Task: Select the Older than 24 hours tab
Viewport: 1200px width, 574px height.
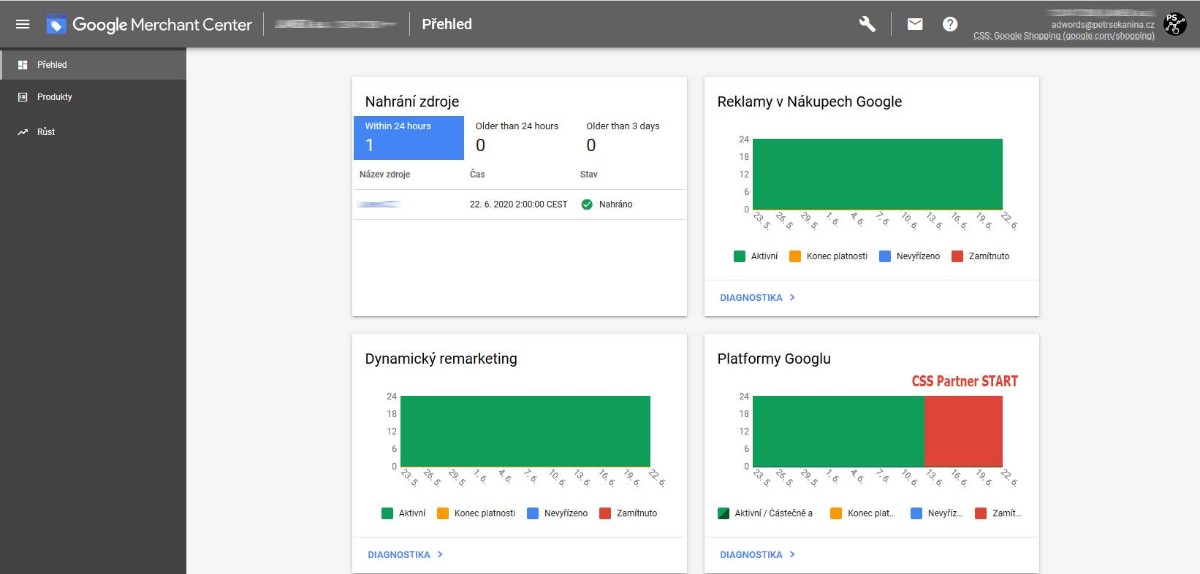Action: pos(520,138)
